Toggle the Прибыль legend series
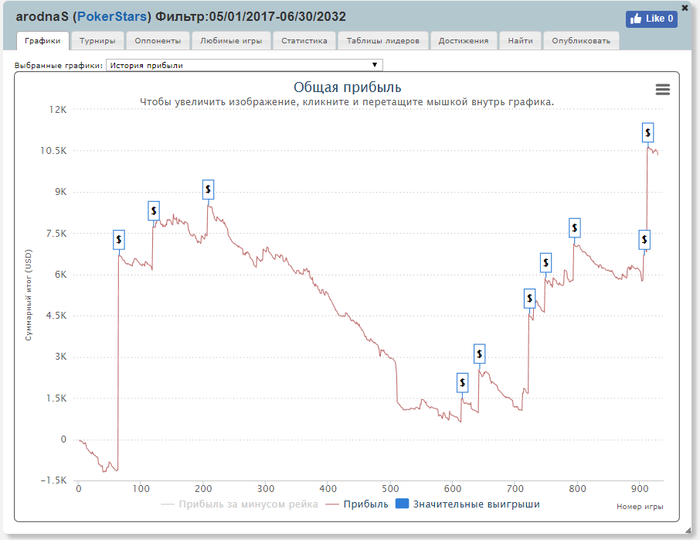The width and height of the screenshot is (700, 540). pyautogui.click(x=357, y=504)
